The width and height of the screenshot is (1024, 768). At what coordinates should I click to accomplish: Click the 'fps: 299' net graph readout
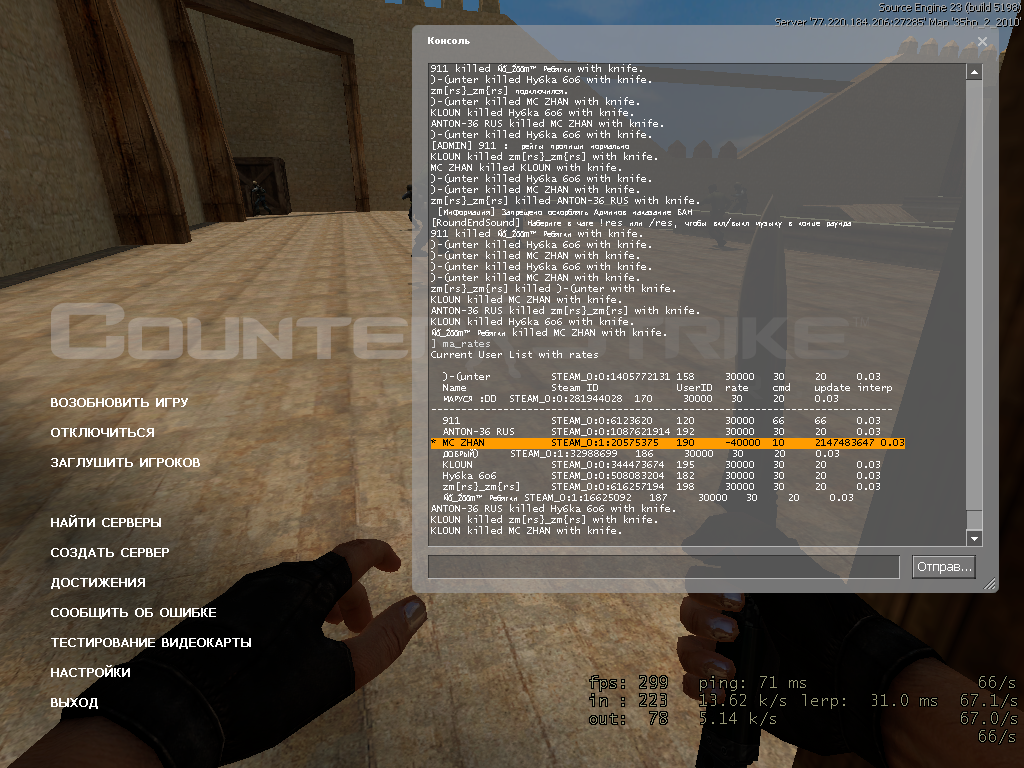tap(628, 683)
